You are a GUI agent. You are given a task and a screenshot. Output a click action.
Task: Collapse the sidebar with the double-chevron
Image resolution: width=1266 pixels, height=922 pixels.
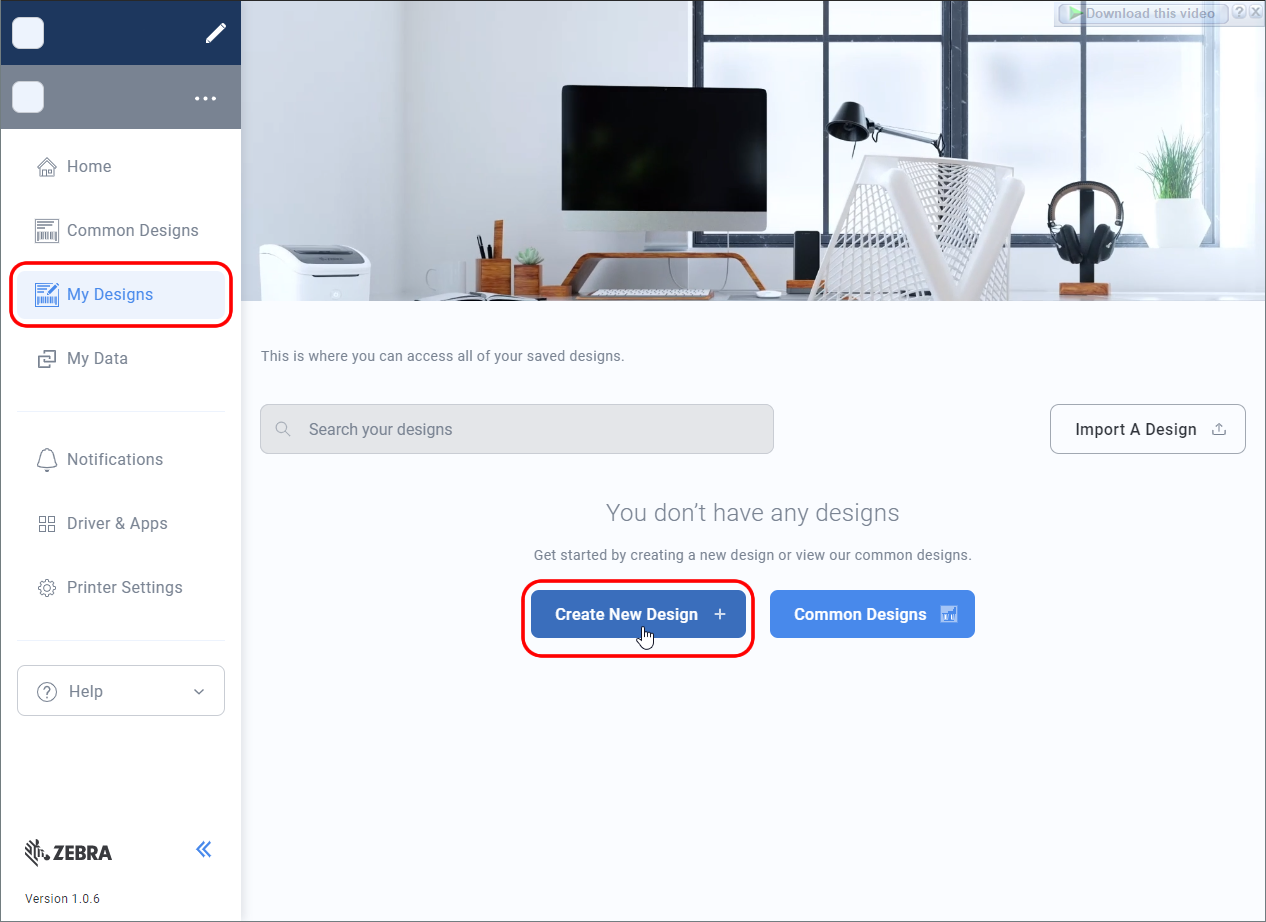[x=203, y=849]
